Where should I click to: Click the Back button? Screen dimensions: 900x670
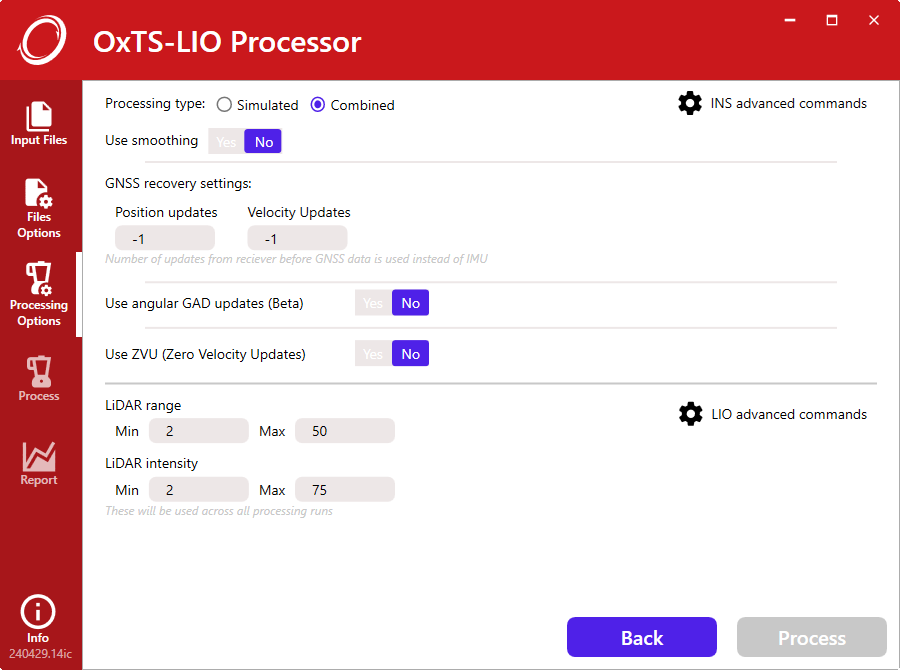pyautogui.click(x=642, y=637)
